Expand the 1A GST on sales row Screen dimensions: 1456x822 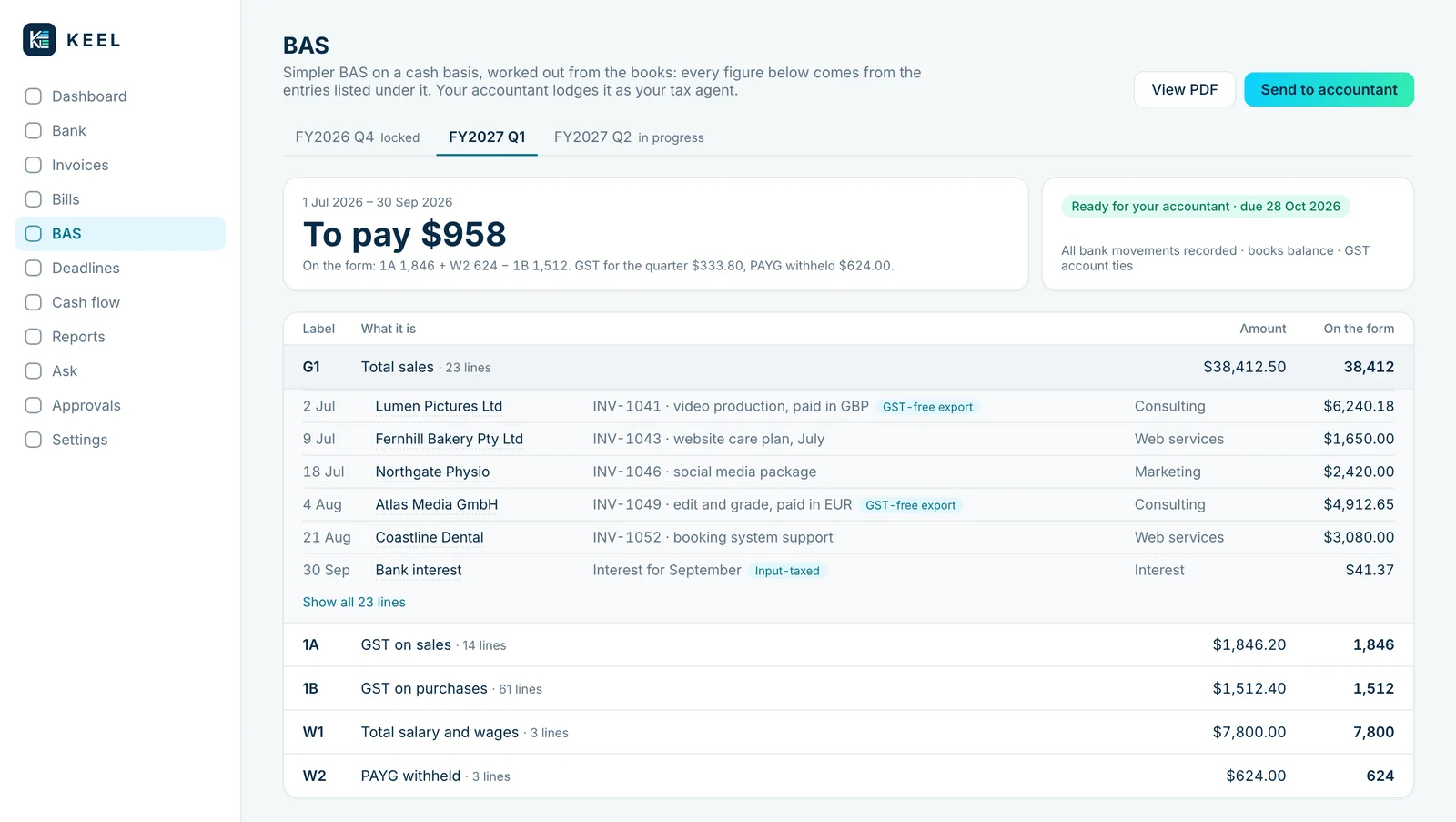click(x=848, y=644)
